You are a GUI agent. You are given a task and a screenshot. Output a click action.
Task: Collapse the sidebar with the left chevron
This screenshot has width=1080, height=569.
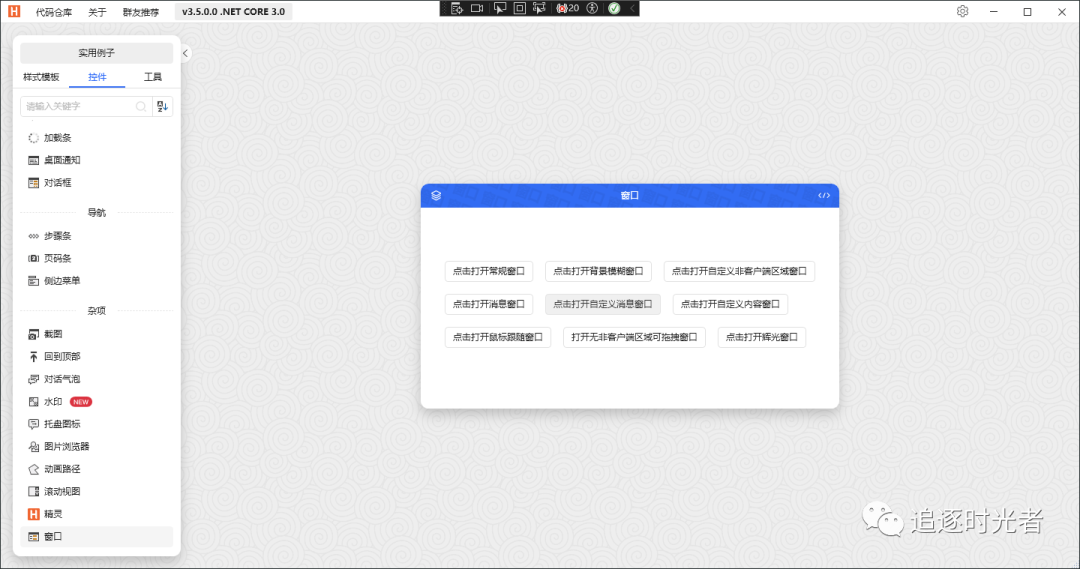point(185,53)
